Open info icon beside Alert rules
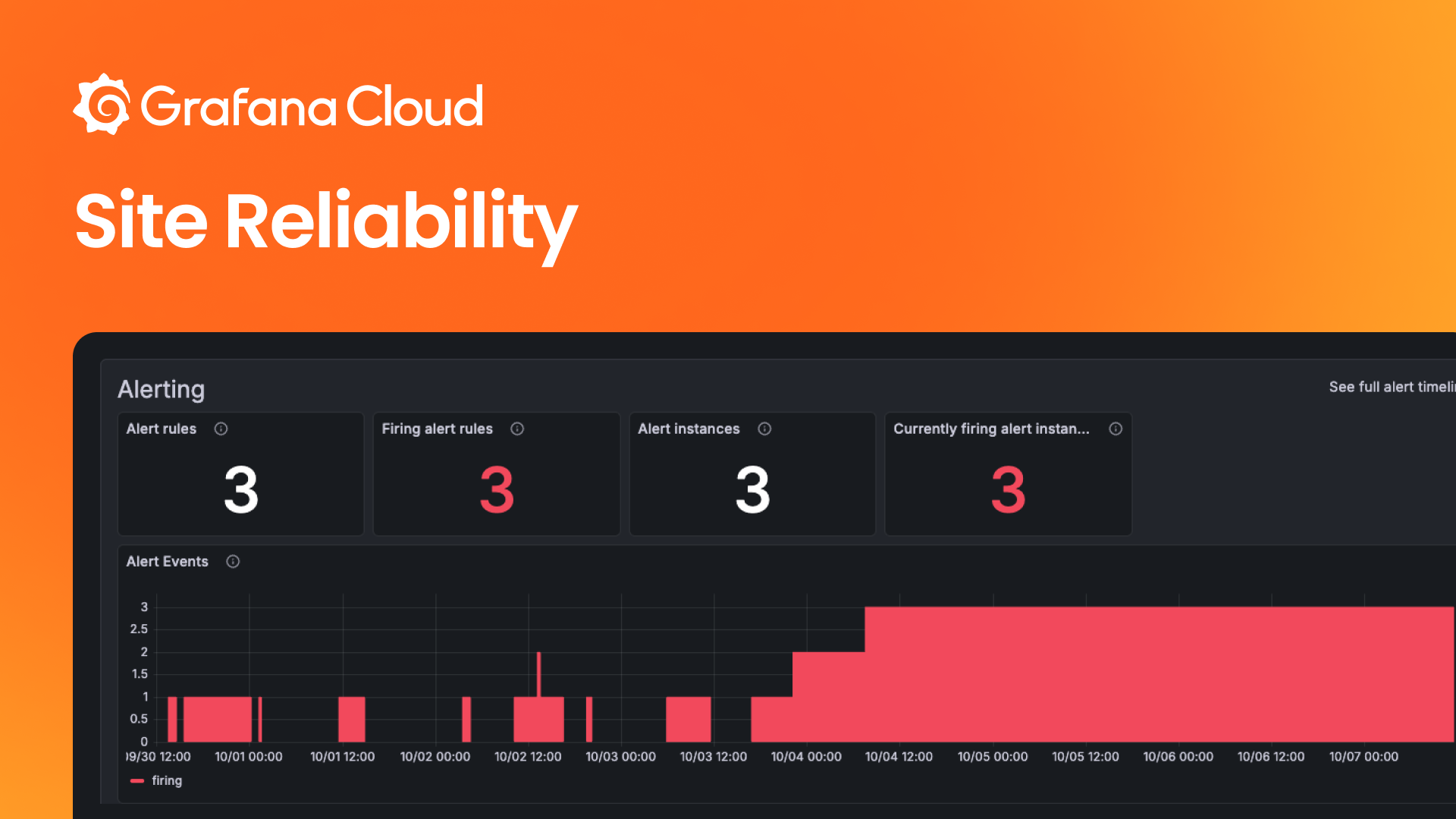 pyautogui.click(x=221, y=429)
